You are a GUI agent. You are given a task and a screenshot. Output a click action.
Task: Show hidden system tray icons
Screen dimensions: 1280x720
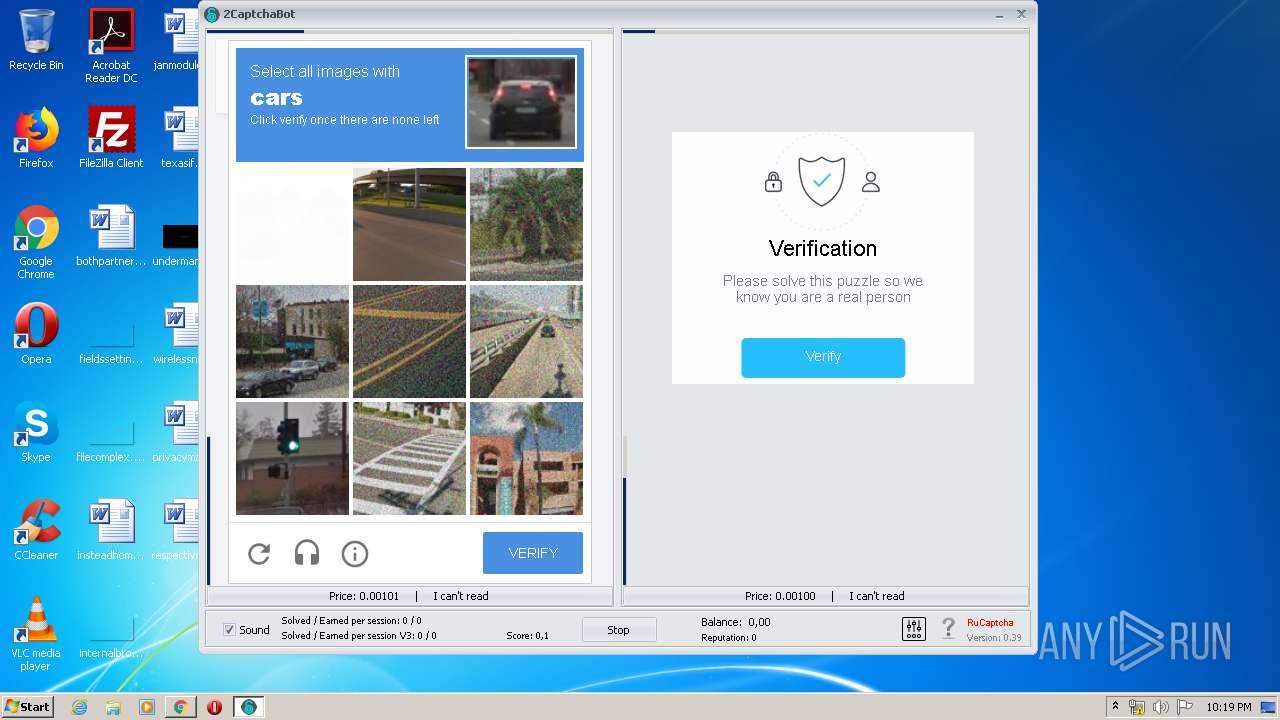point(1115,706)
